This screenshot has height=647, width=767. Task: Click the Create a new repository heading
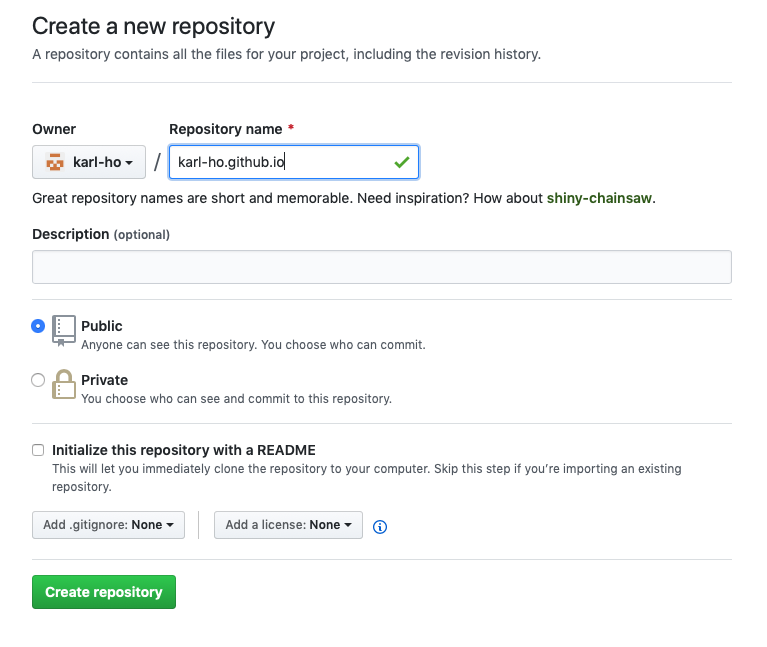[x=154, y=26]
